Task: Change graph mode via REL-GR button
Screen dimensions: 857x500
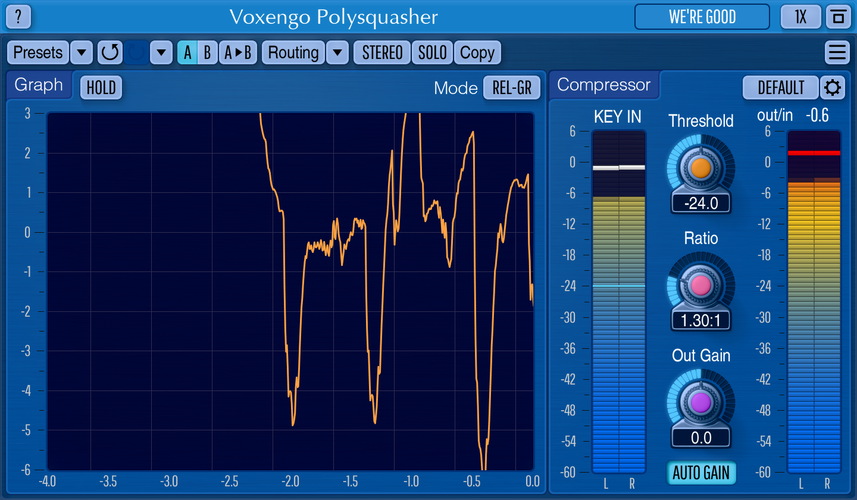Action: click(x=512, y=87)
